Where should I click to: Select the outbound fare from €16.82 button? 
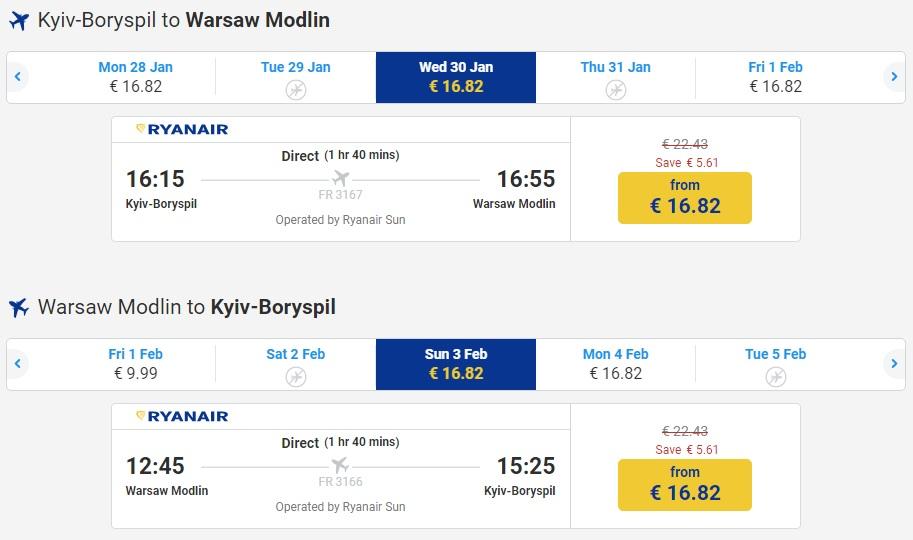pyautogui.click(x=684, y=197)
